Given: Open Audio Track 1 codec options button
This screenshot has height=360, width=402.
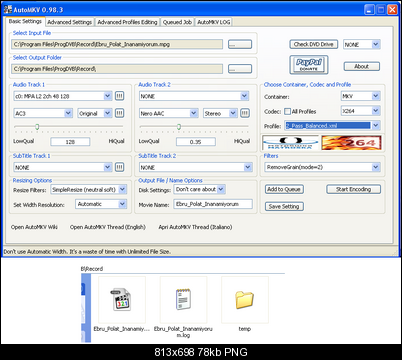Looking at the screenshot, I should click(x=119, y=113).
